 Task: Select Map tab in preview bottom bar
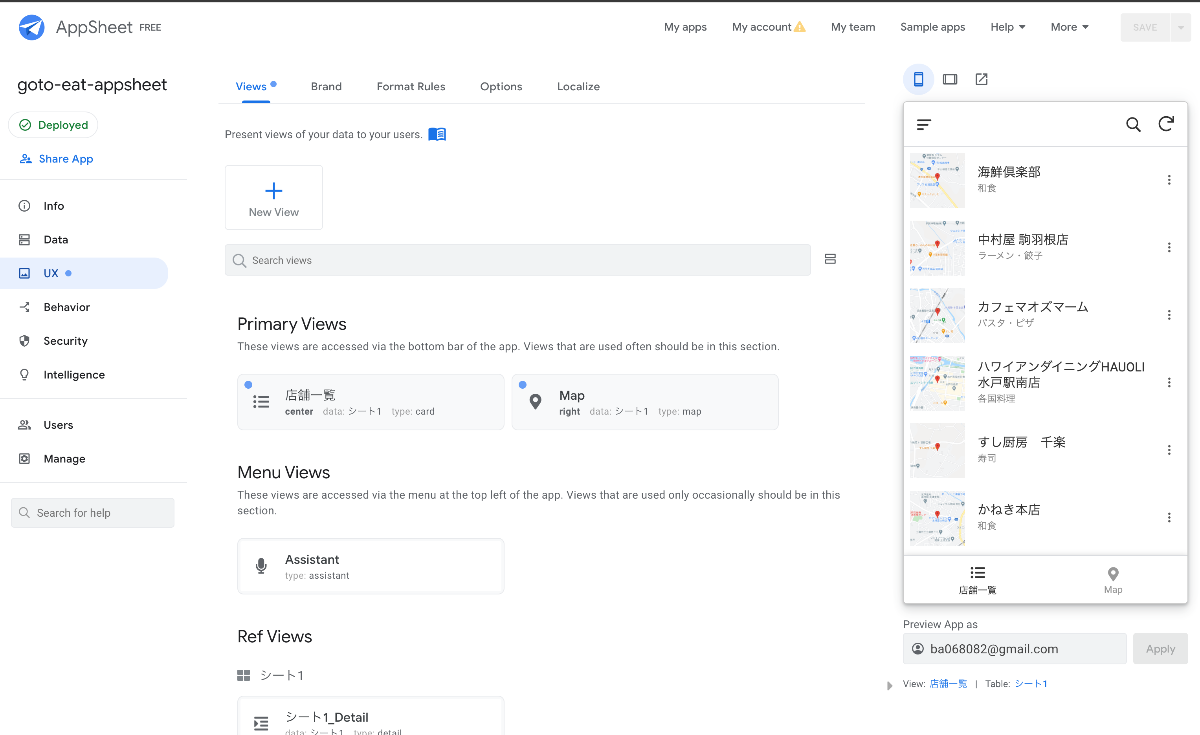point(1113,579)
